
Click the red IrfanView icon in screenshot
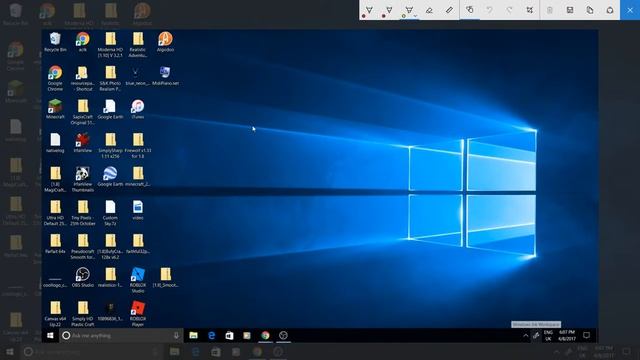pos(82,143)
